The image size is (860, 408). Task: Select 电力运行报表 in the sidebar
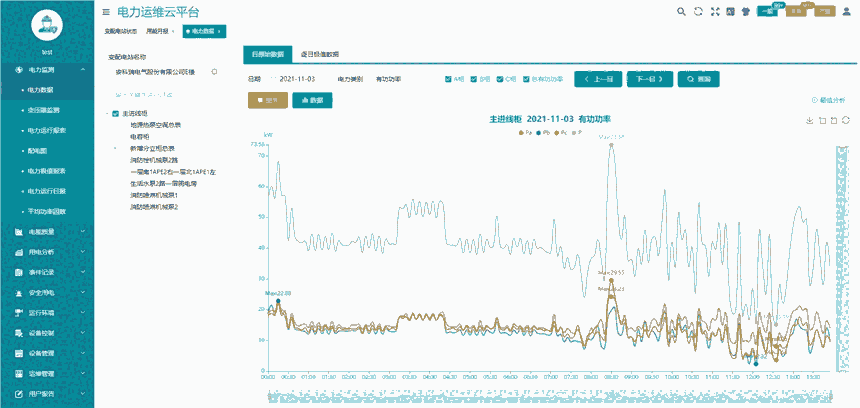tap(47, 130)
